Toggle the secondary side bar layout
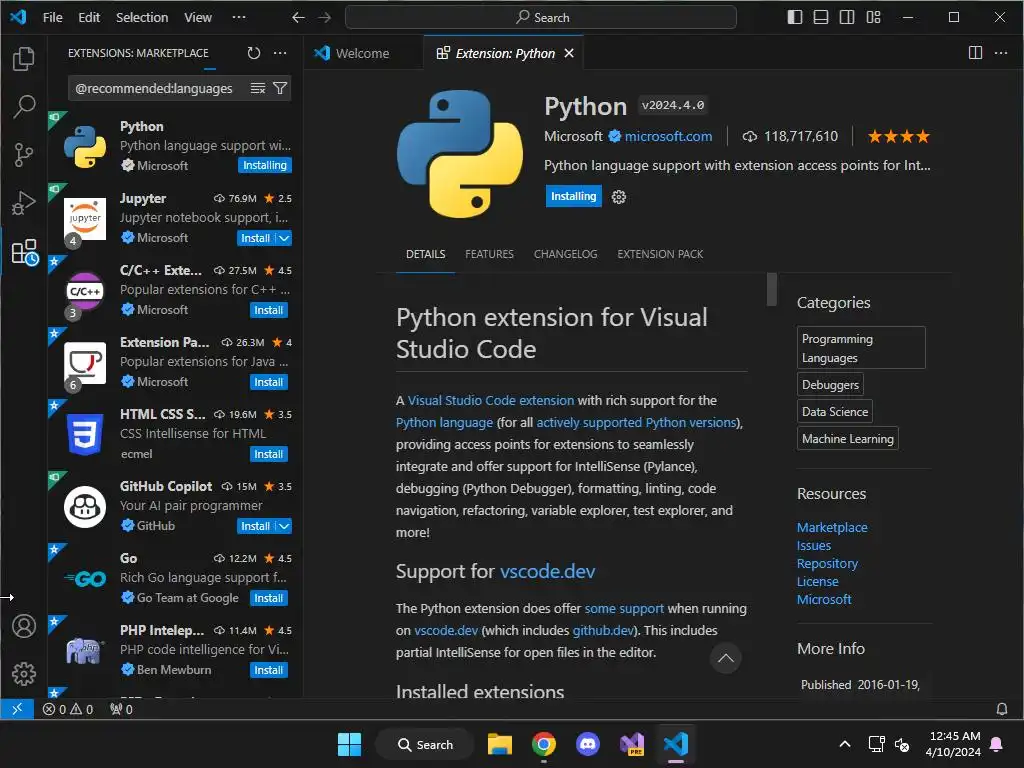Viewport: 1024px width, 768px height. (847, 17)
